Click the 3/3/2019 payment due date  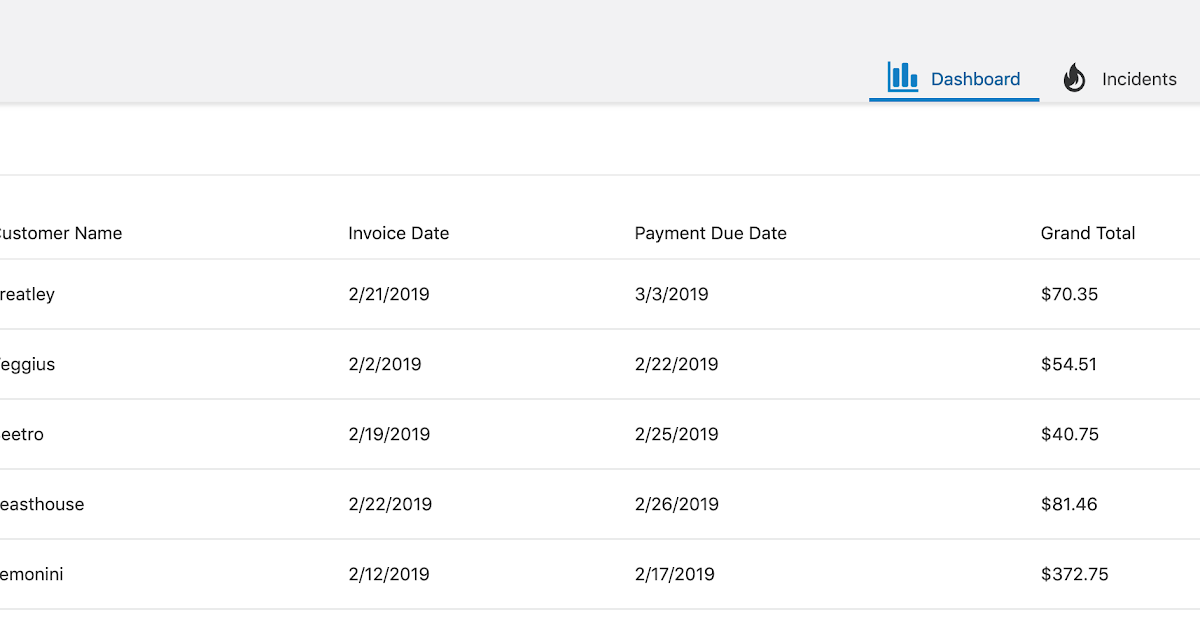671,294
